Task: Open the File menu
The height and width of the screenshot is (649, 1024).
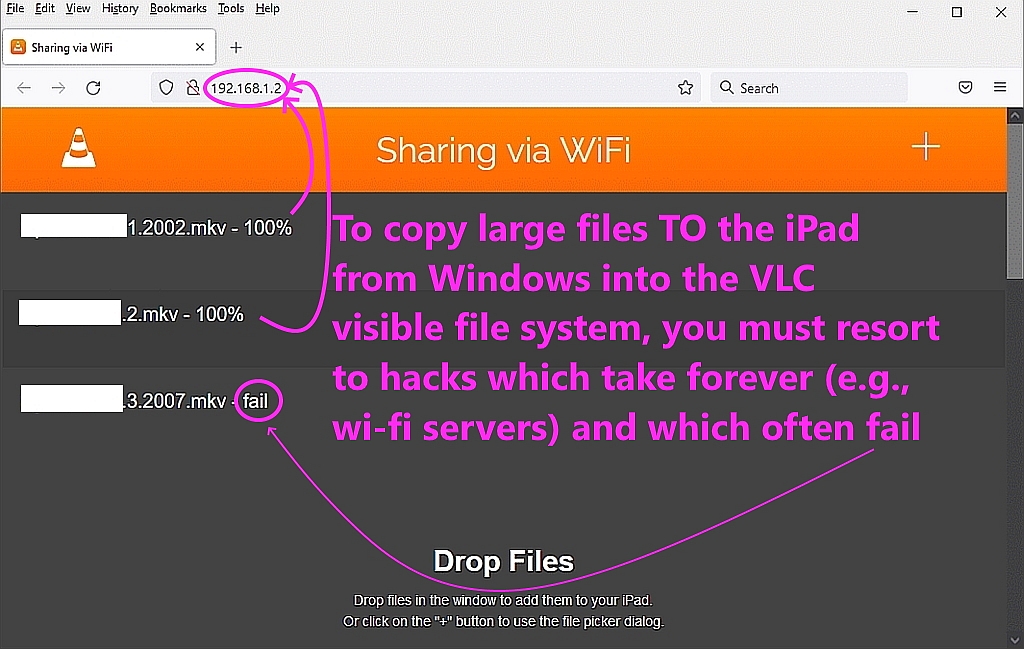Action: (15, 8)
